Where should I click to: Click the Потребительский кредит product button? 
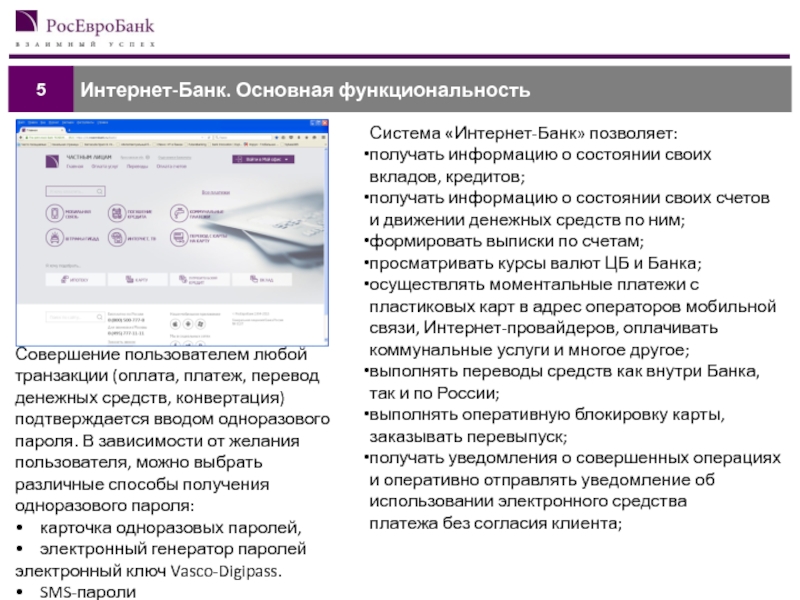click(x=200, y=280)
